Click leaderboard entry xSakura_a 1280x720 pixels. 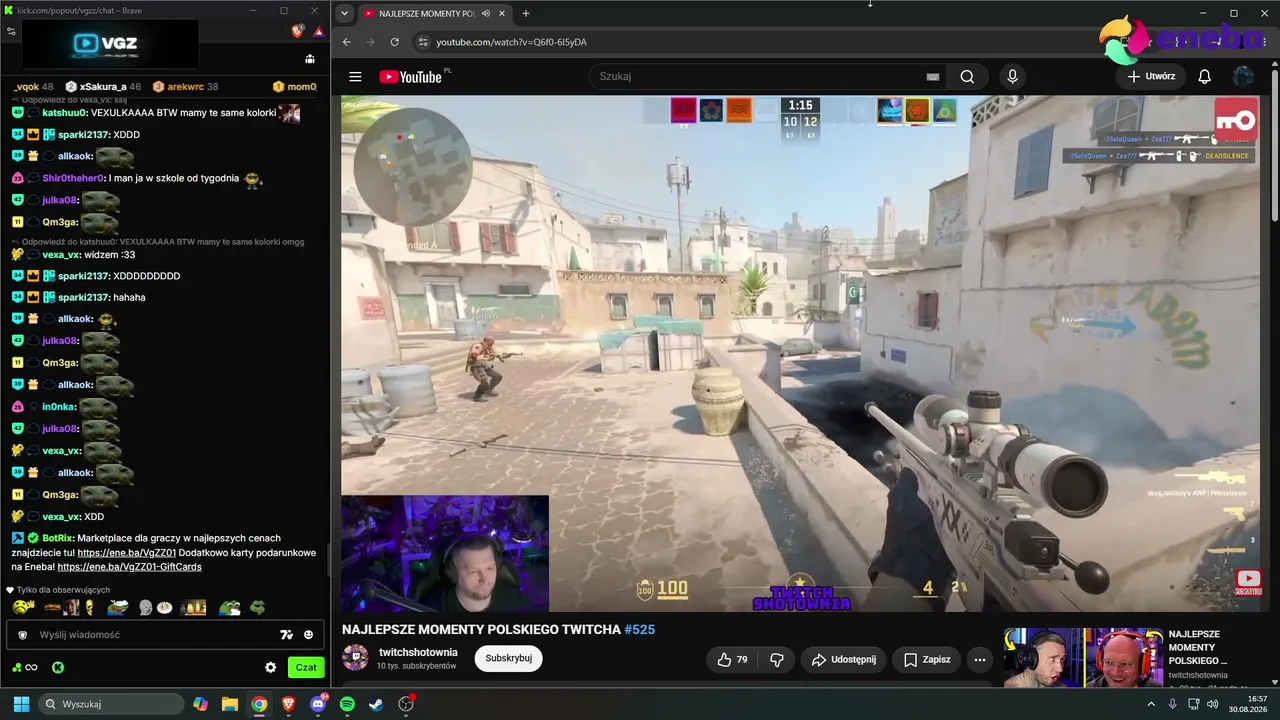[x=103, y=87]
